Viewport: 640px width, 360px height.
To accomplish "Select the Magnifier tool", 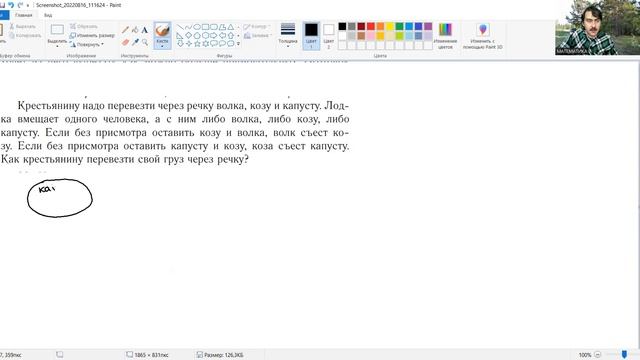I will click(x=144, y=42).
